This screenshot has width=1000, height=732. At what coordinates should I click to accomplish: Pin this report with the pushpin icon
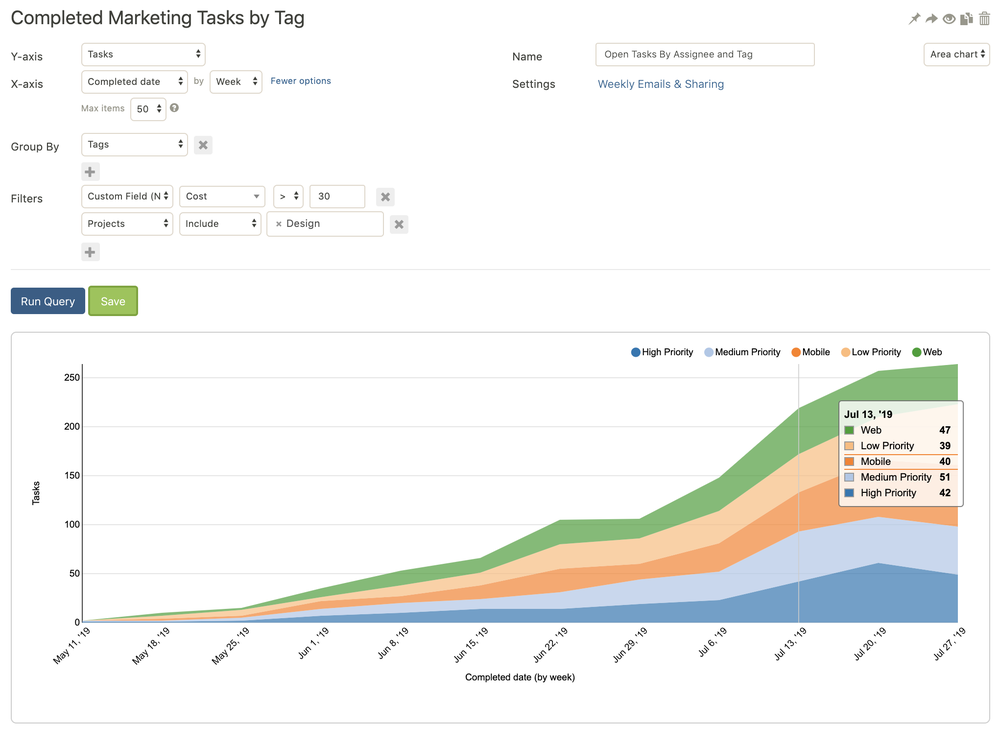pyautogui.click(x=914, y=19)
